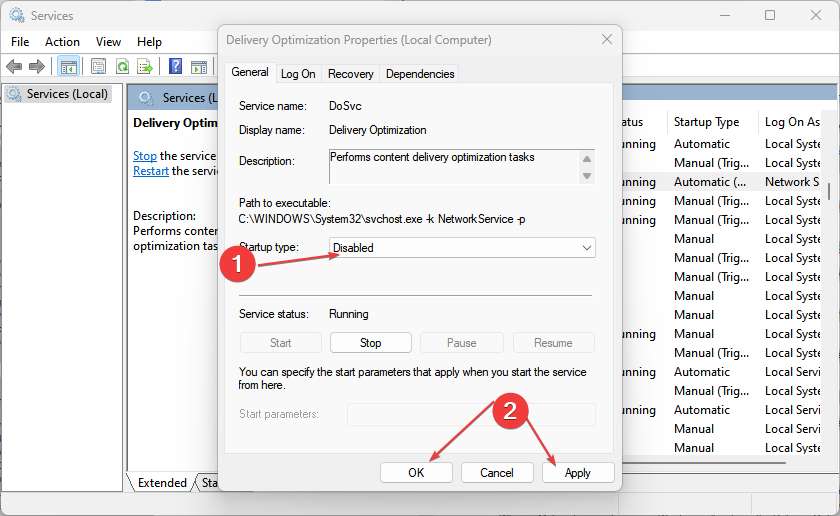
Task: Sort by the Startup Type column header
Action: point(706,122)
